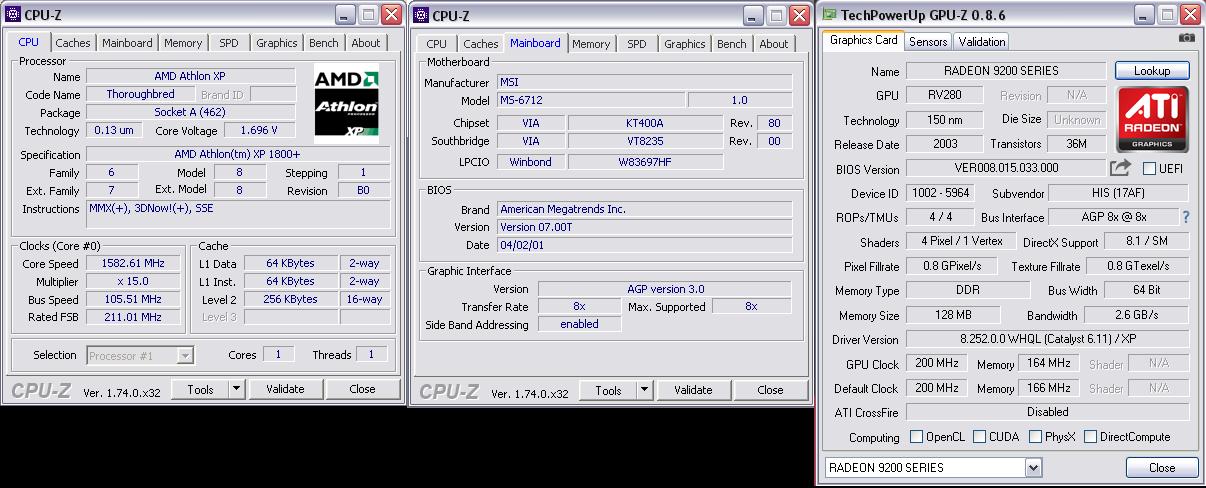This screenshot has height=488, width=1206.
Task: Open Memory tab in first CPU-Z window
Action: pos(183,43)
